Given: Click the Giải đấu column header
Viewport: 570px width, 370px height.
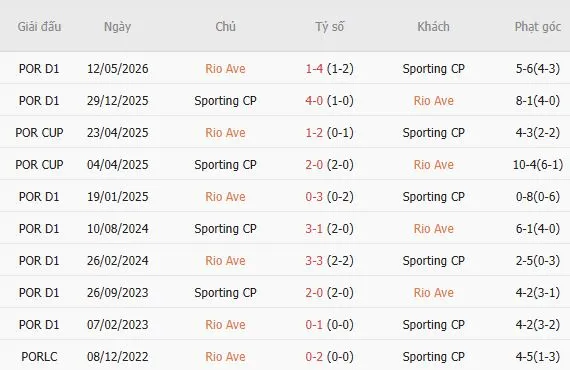Looking at the screenshot, I should pos(39,27).
